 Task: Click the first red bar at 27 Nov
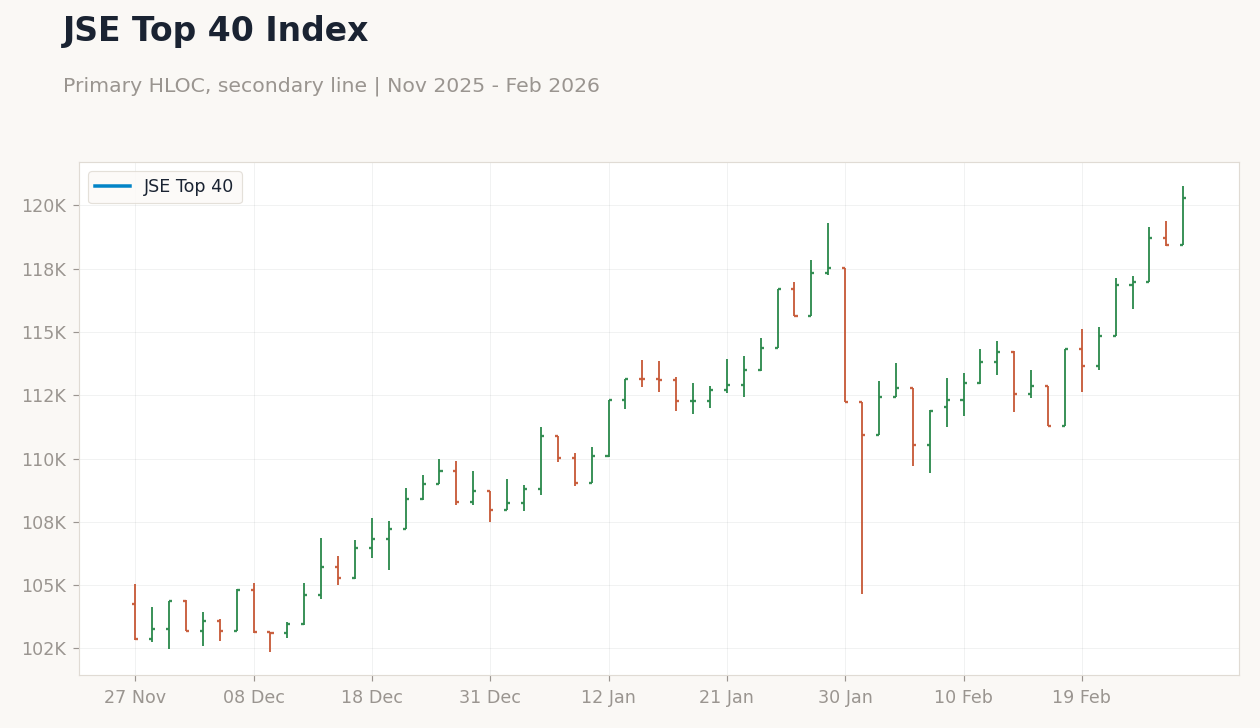[x=135, y=612]
